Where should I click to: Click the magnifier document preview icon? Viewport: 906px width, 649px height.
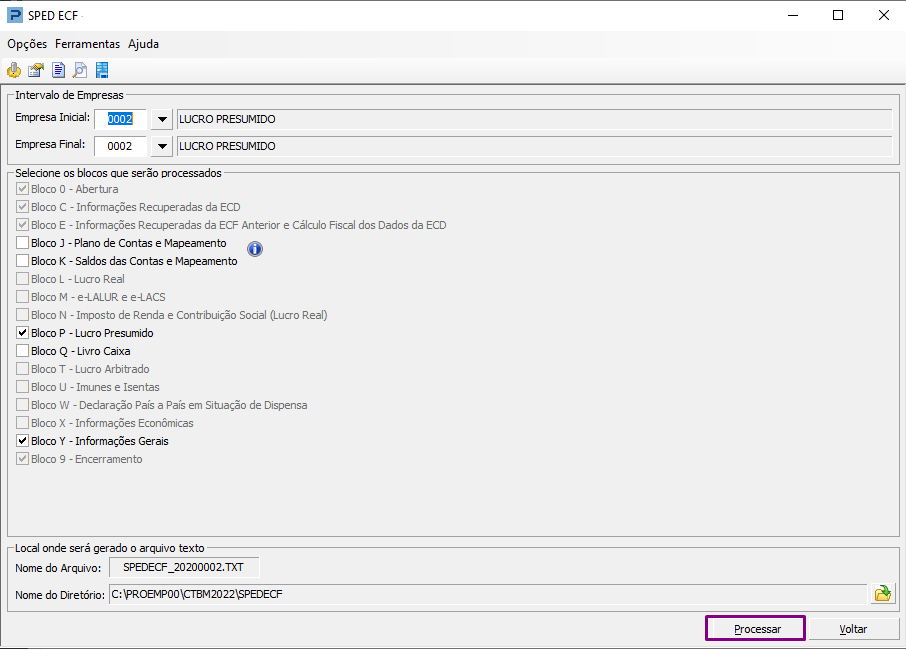(x=80, y=71)
